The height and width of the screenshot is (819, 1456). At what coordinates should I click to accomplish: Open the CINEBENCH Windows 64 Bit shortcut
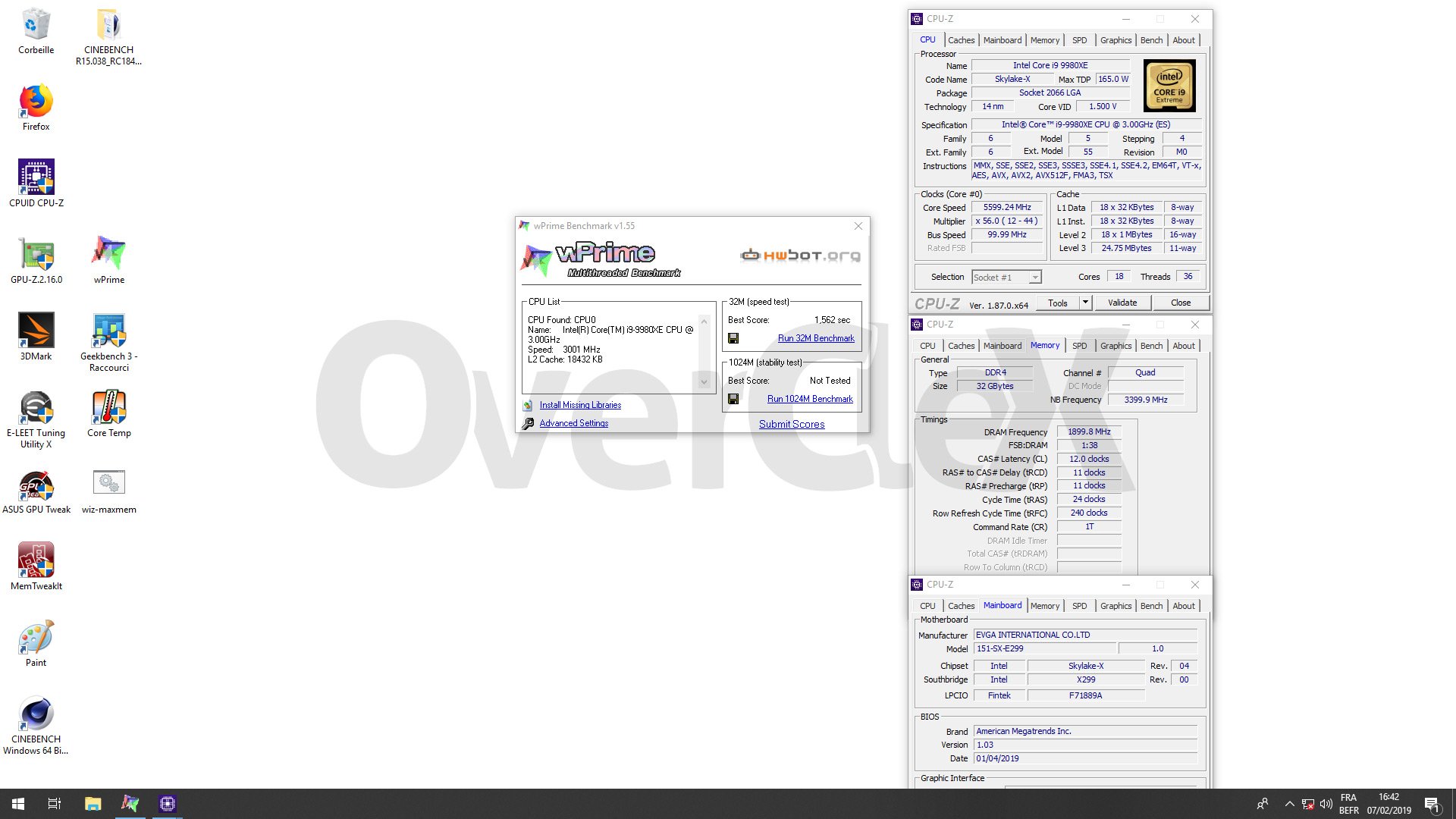[36, 726]
